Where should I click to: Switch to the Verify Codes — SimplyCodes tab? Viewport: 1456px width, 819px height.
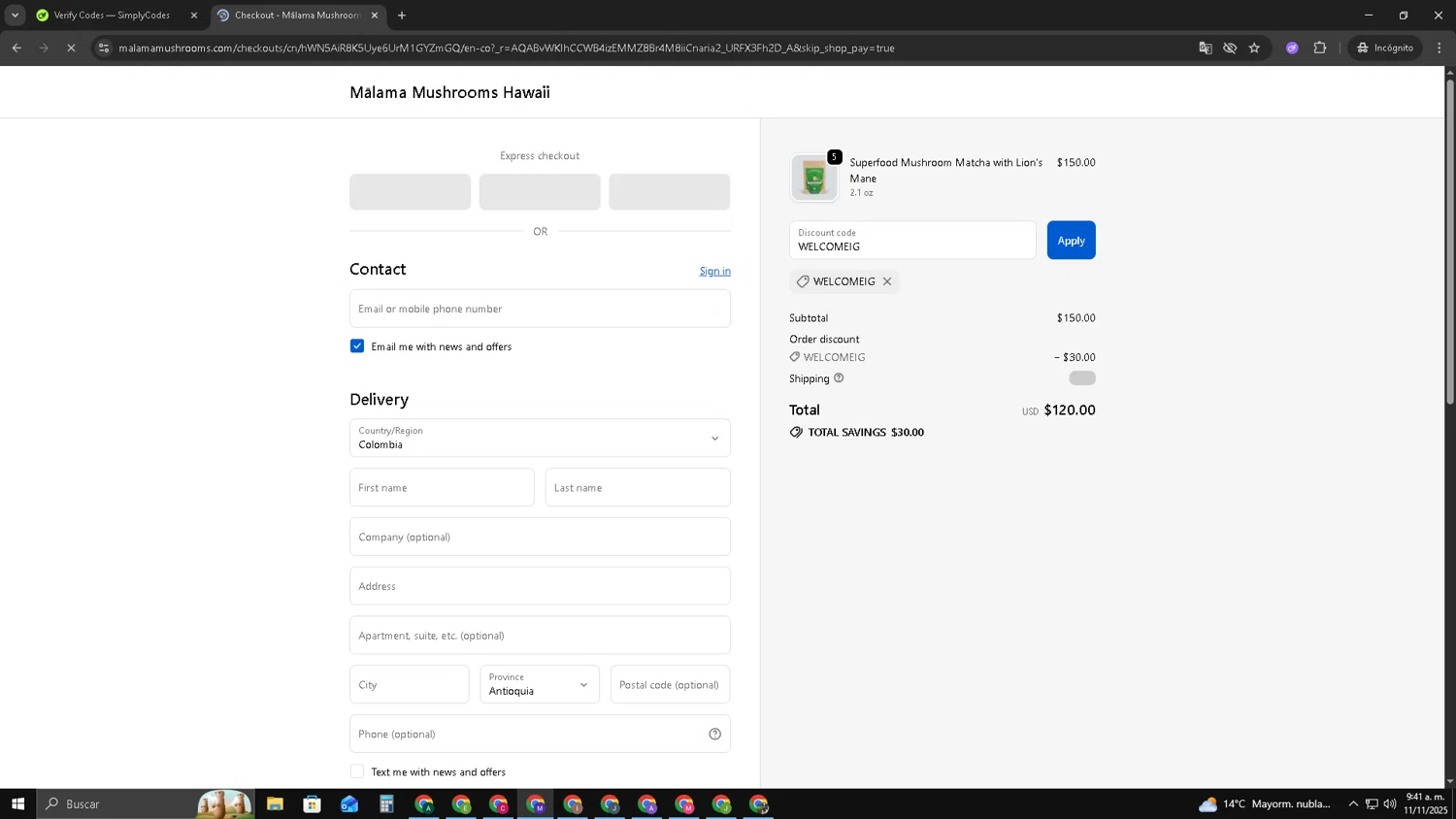112,16
